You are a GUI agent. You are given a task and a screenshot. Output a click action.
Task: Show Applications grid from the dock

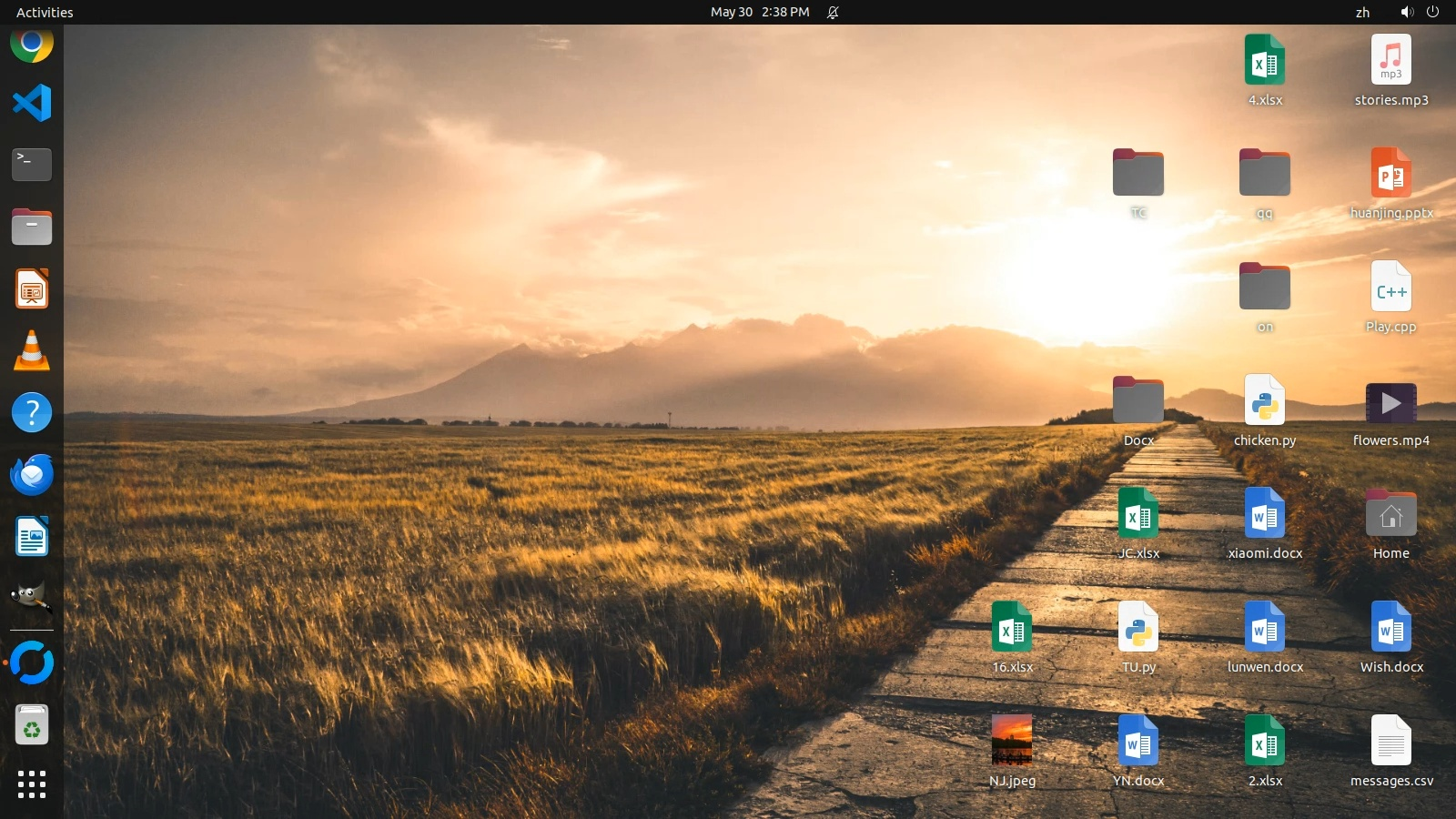32,784
